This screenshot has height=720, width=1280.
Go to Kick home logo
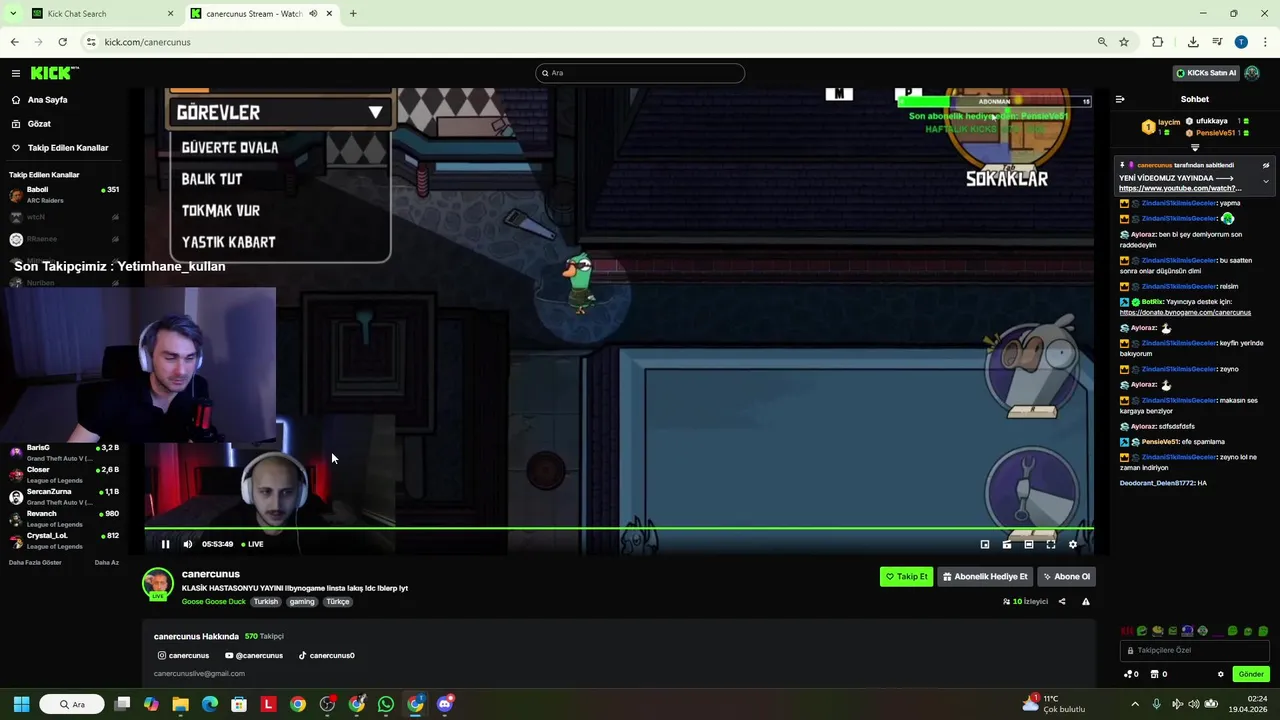(x=54, y=73)
